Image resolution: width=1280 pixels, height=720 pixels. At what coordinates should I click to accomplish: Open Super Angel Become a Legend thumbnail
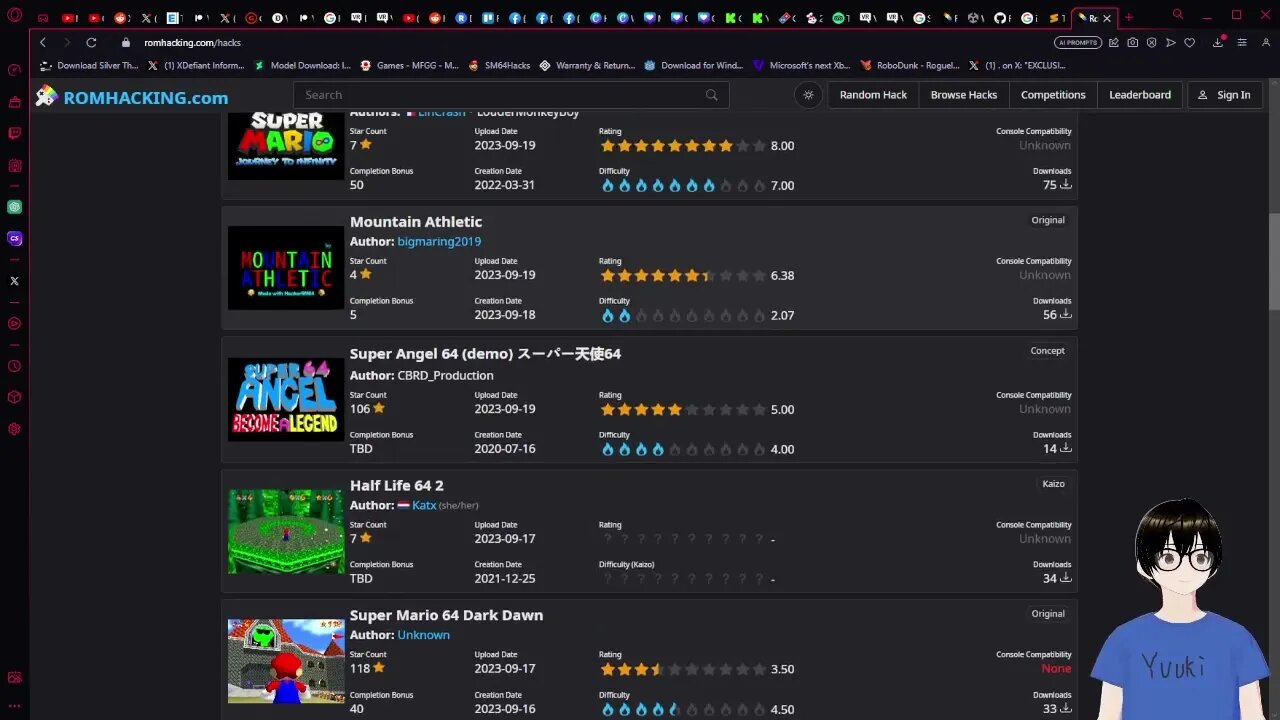286,400
